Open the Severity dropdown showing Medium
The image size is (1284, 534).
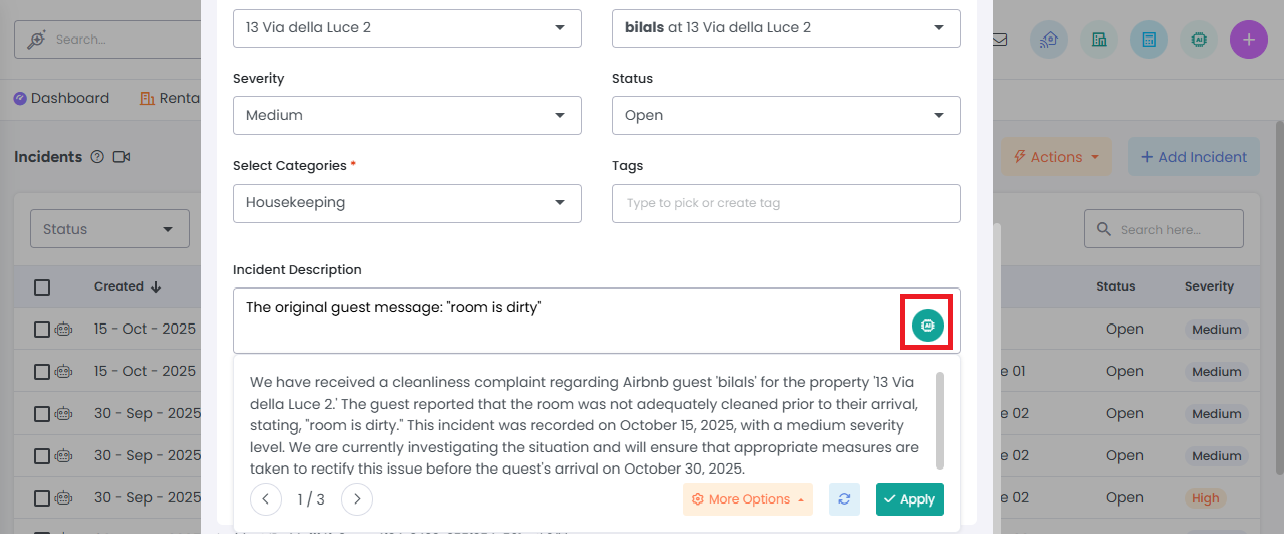[407, 115]
